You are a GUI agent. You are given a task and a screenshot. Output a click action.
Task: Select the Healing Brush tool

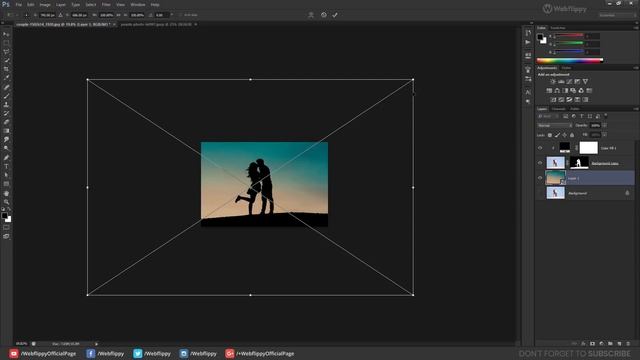pyautogui.click(x=6, y=87)
